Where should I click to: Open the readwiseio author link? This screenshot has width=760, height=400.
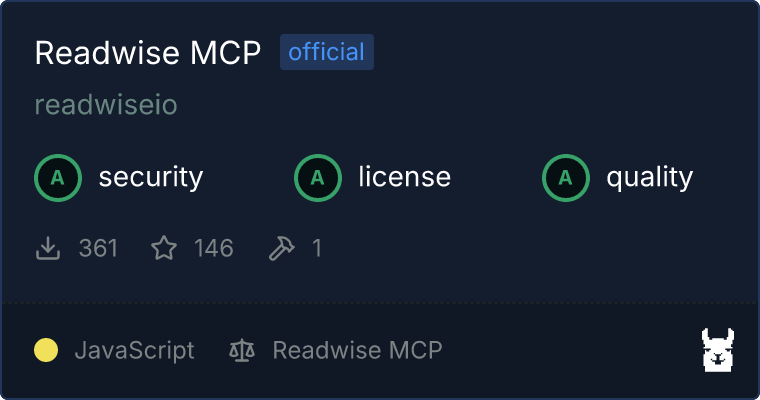(x=106, y=105)
